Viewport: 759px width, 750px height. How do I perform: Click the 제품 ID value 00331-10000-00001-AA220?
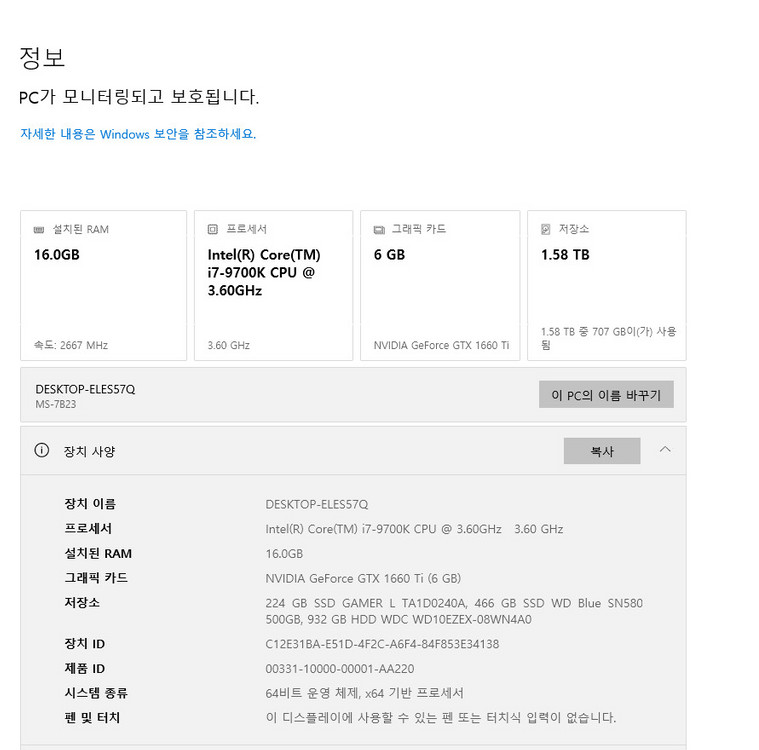tap(340, 669)
